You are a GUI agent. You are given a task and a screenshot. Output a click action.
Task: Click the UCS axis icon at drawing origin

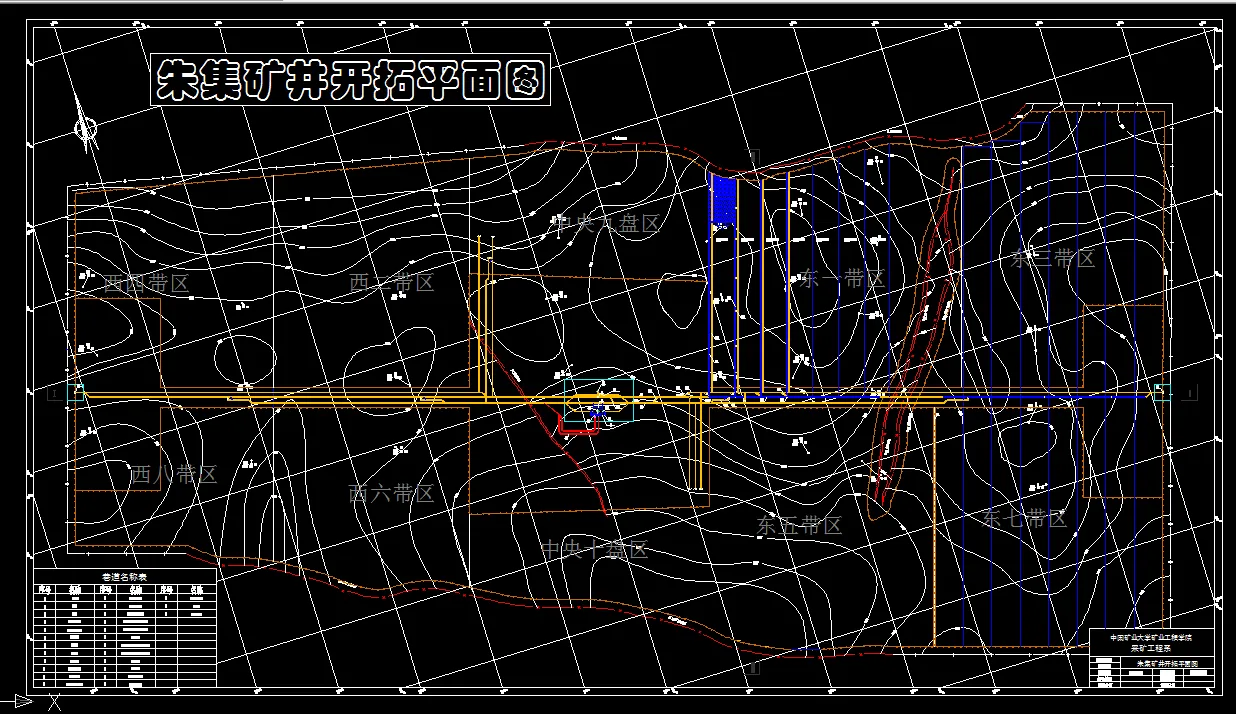point(30,702)
